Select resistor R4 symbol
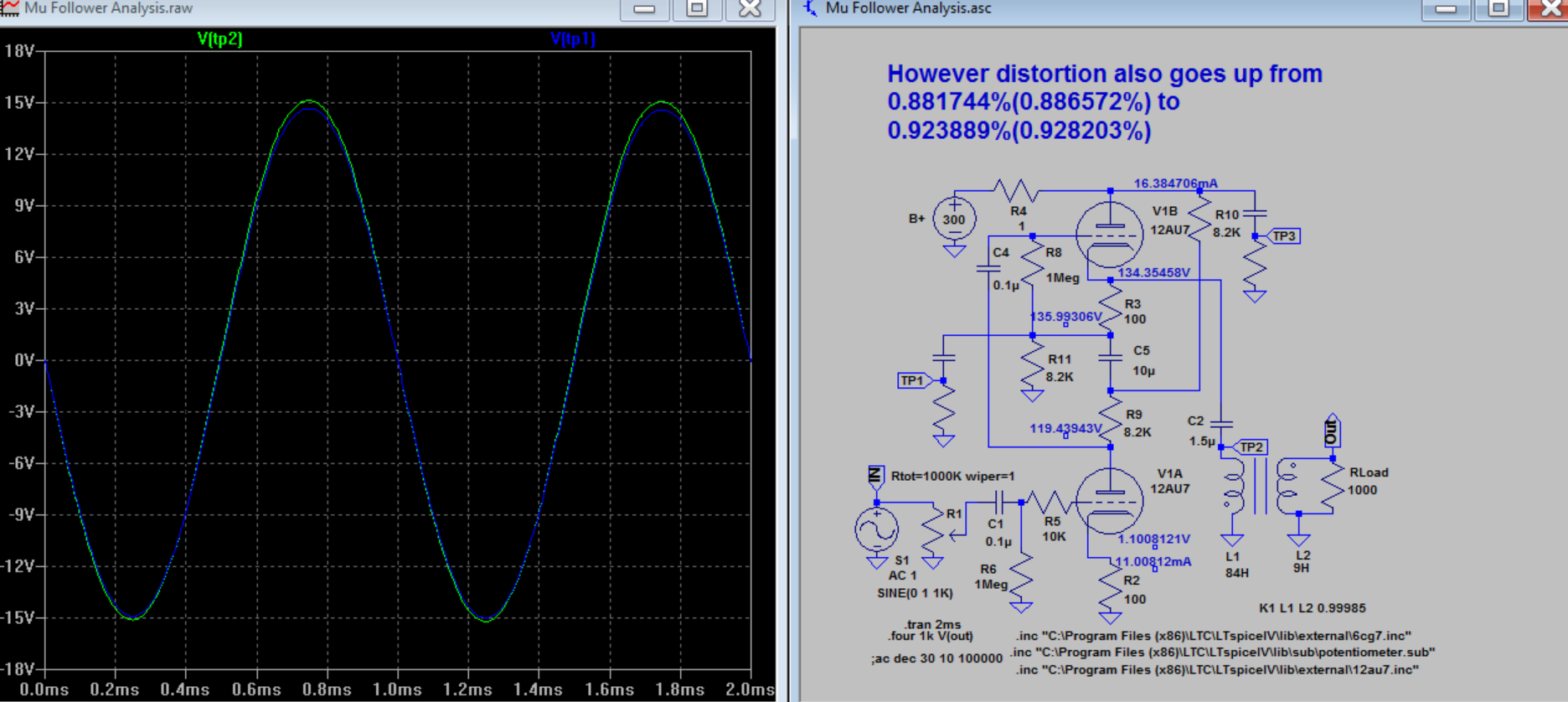 pyautogui.click(x=1015, y=191)
